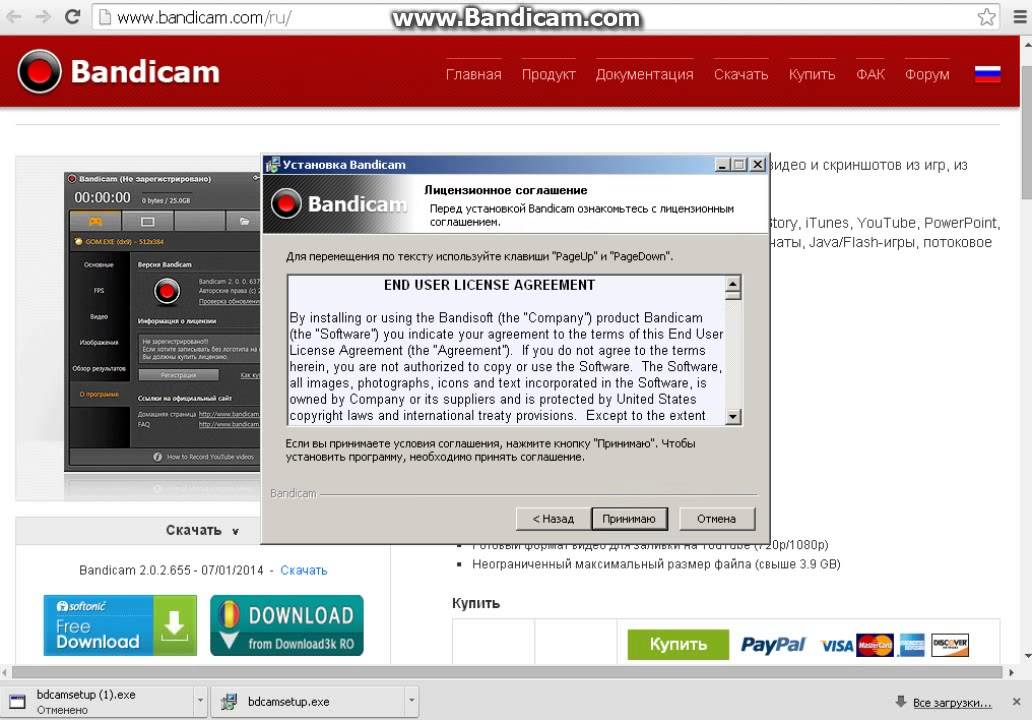Click the page vertical scrollbar thumb
This screenshot has height=720, width=1032.
coord(1026,132)
